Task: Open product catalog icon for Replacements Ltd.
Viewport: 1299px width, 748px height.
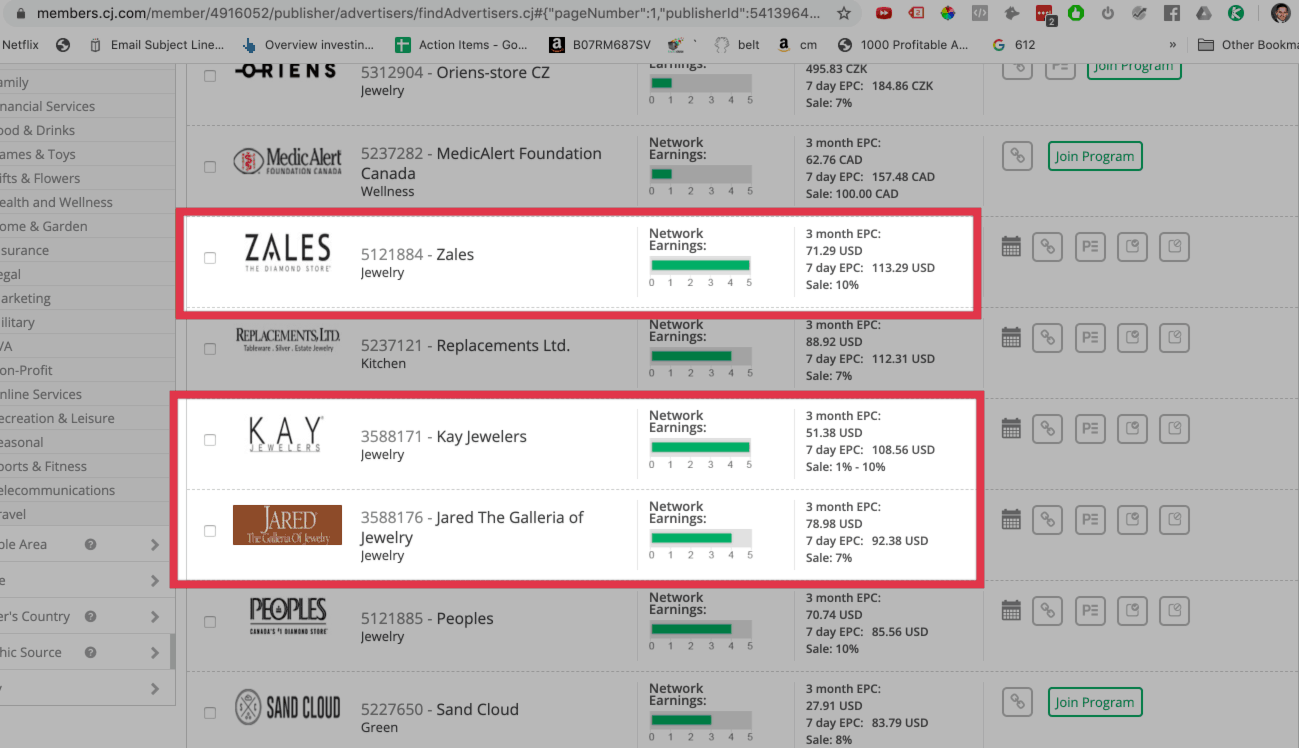Action: coord(1090,338)
